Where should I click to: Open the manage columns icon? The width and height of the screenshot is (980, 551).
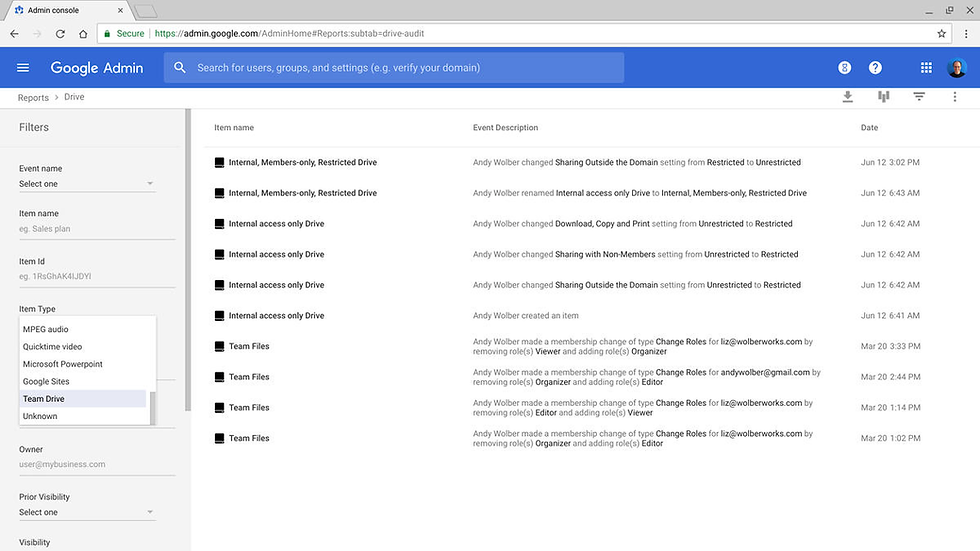click(883, 97)
